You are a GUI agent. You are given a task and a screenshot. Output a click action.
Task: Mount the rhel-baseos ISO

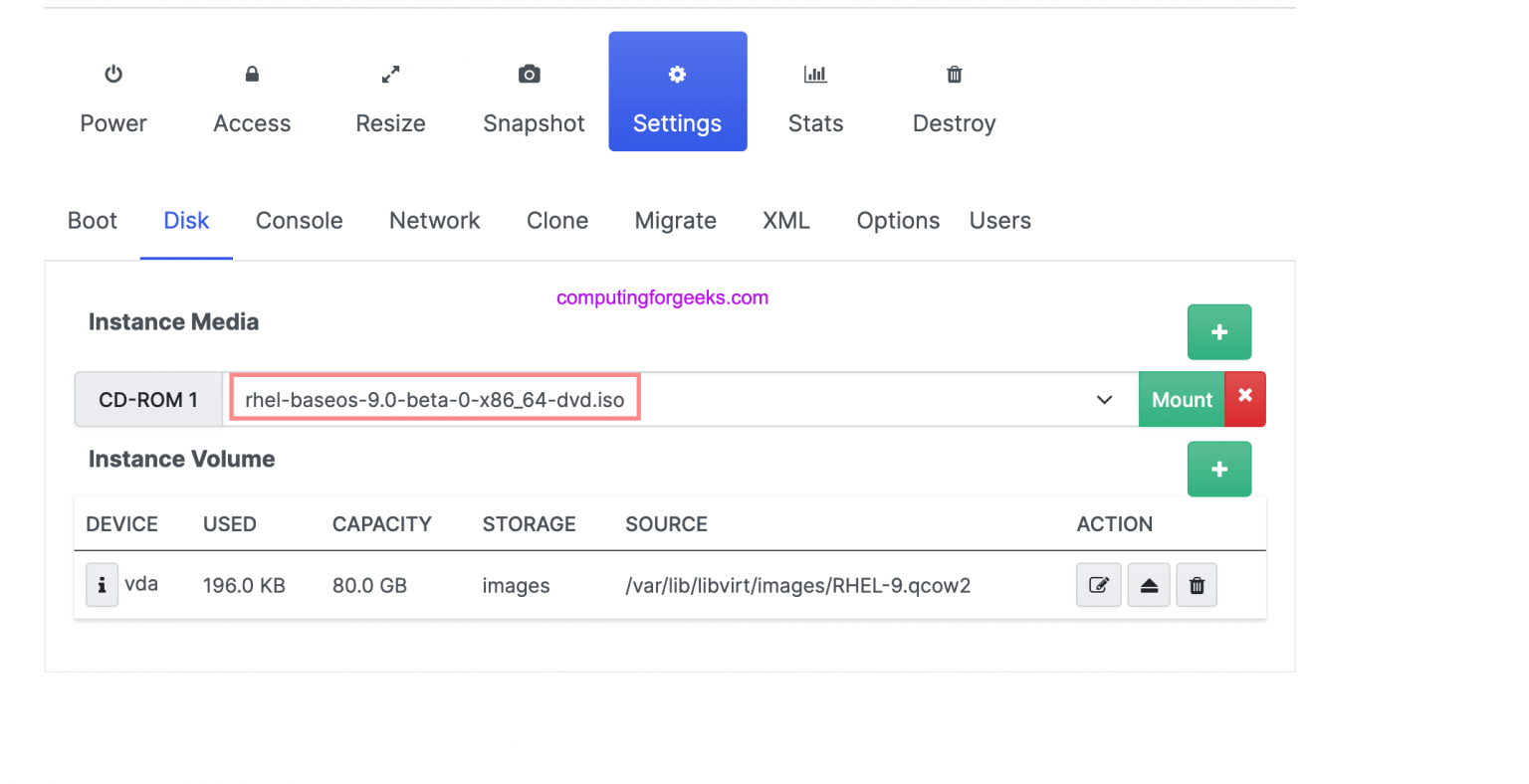[1181, 399]
